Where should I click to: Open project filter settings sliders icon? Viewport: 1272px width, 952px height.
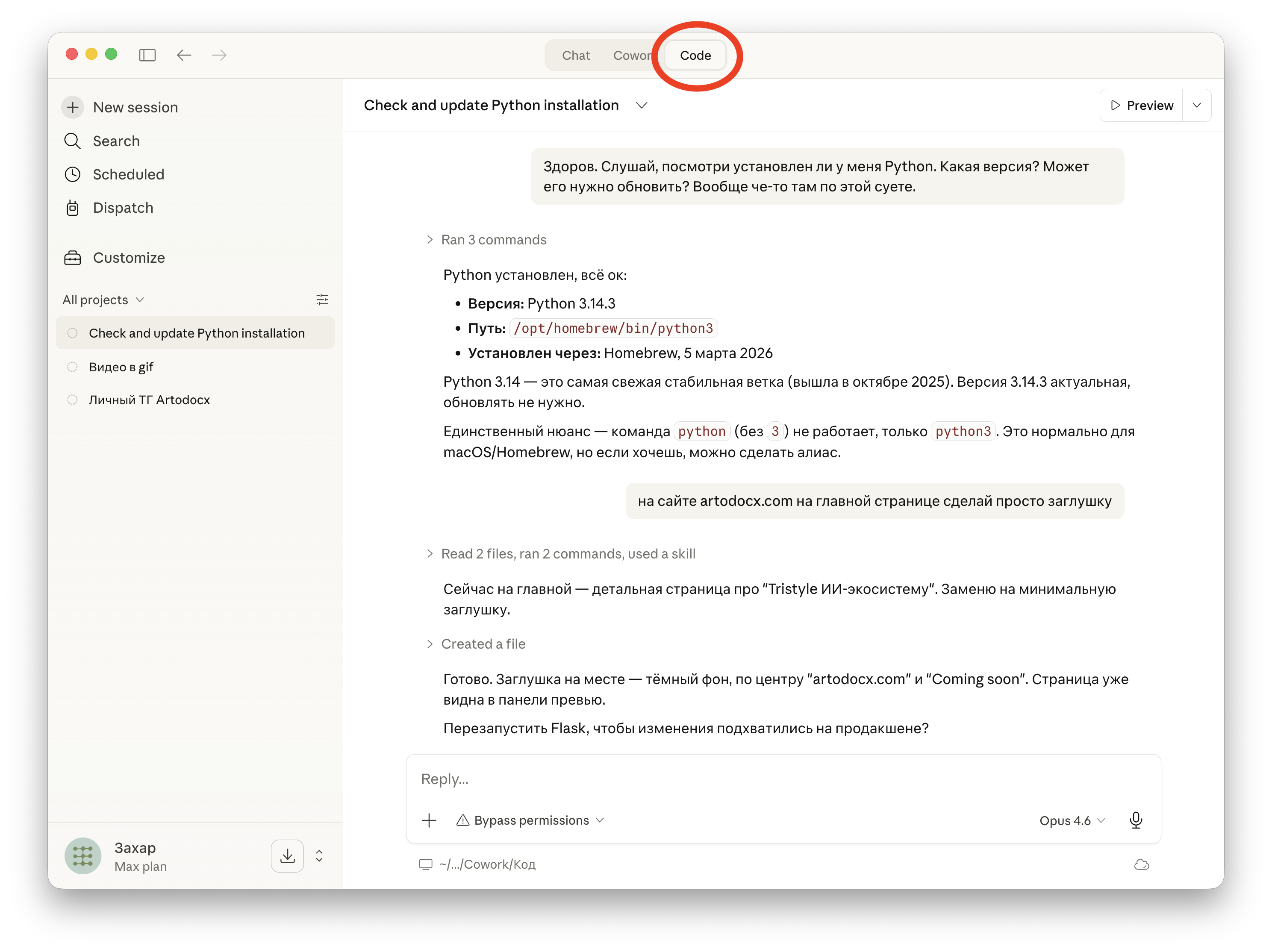pyautogui.click(x=322, y=300)
